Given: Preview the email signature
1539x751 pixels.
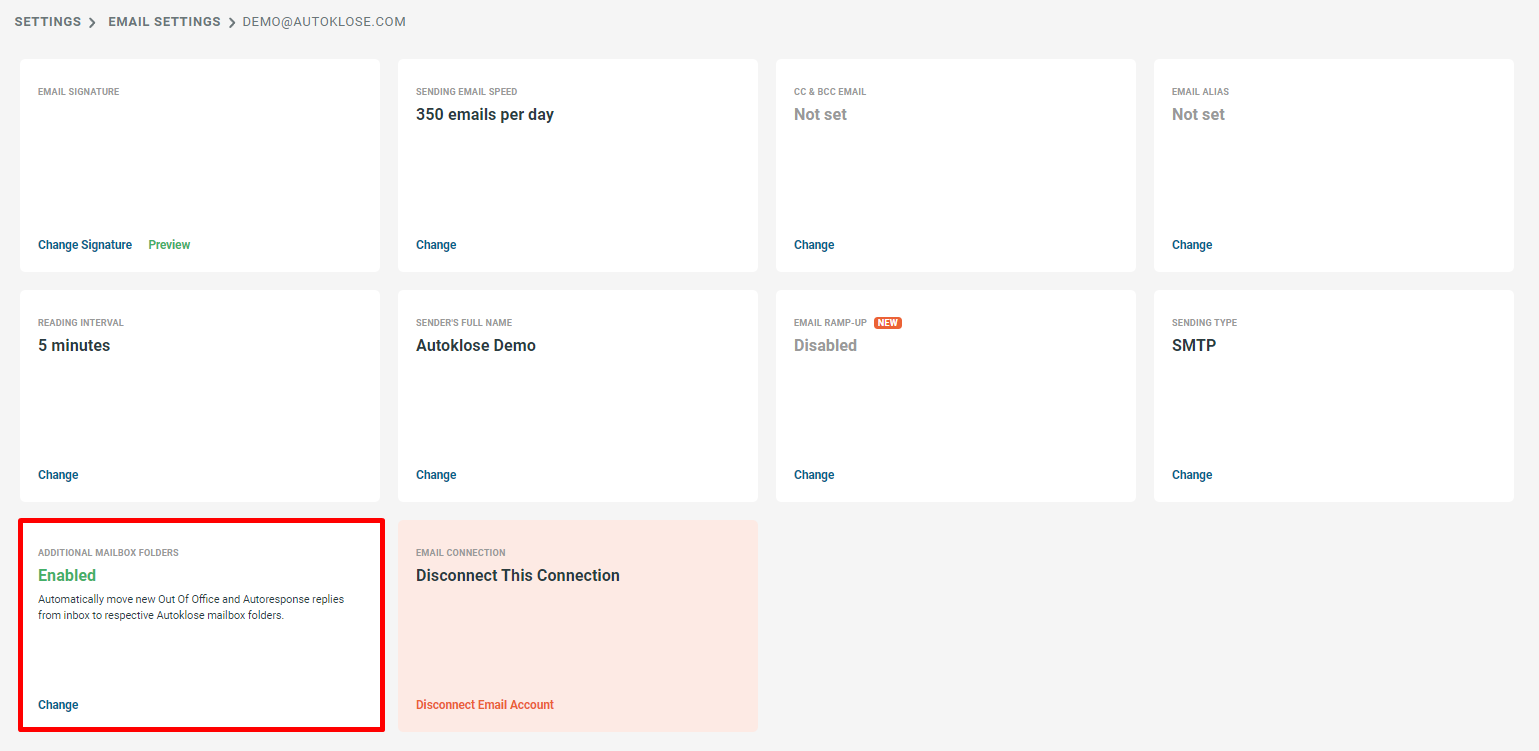Looking at the screenshot, I should (169, 245).
